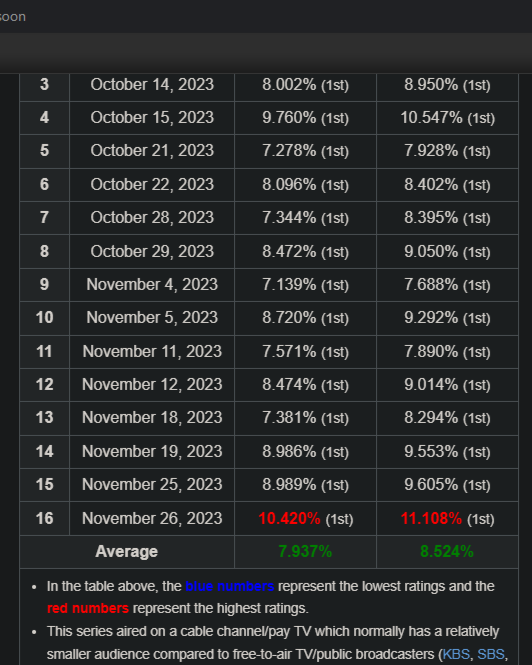Click the 8.950% rating value
This screenshot has height=665, width=532.
coord(431,84)
